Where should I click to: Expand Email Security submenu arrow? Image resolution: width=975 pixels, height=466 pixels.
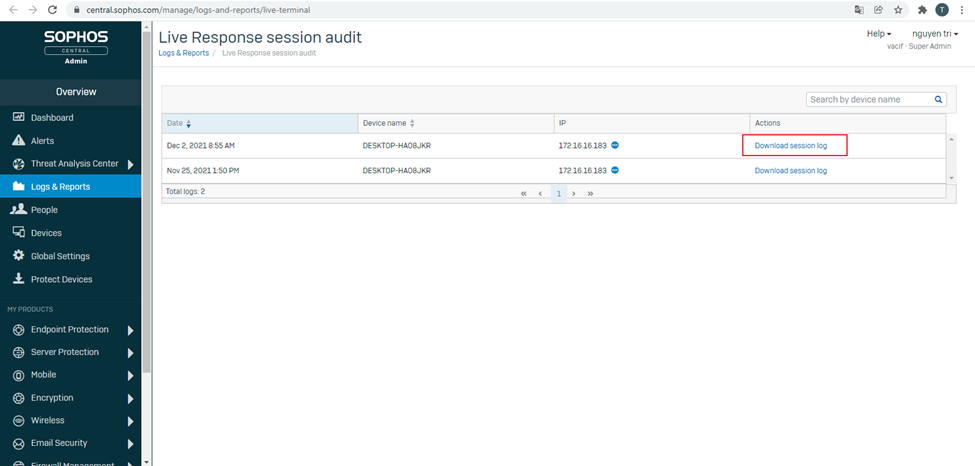pyautogui.click(x=131, y=444)
